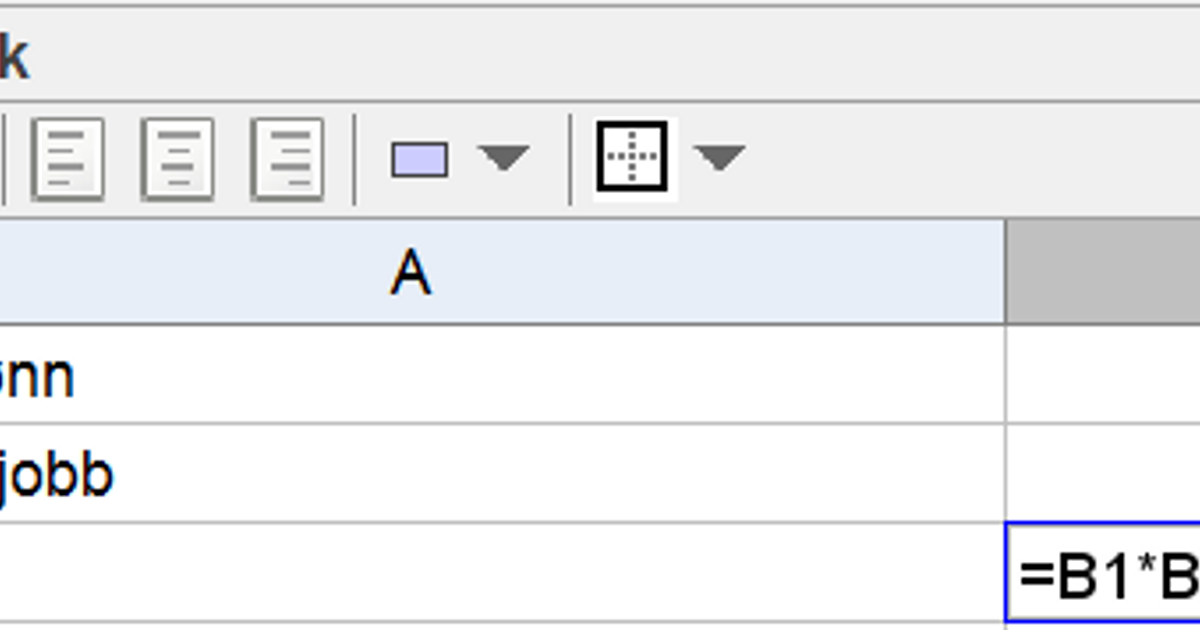Image resolution: width=1200 pixels, height=630 pixels.
Task: Click the cut-off button left of align left
Action: click(x=3, y=159)
